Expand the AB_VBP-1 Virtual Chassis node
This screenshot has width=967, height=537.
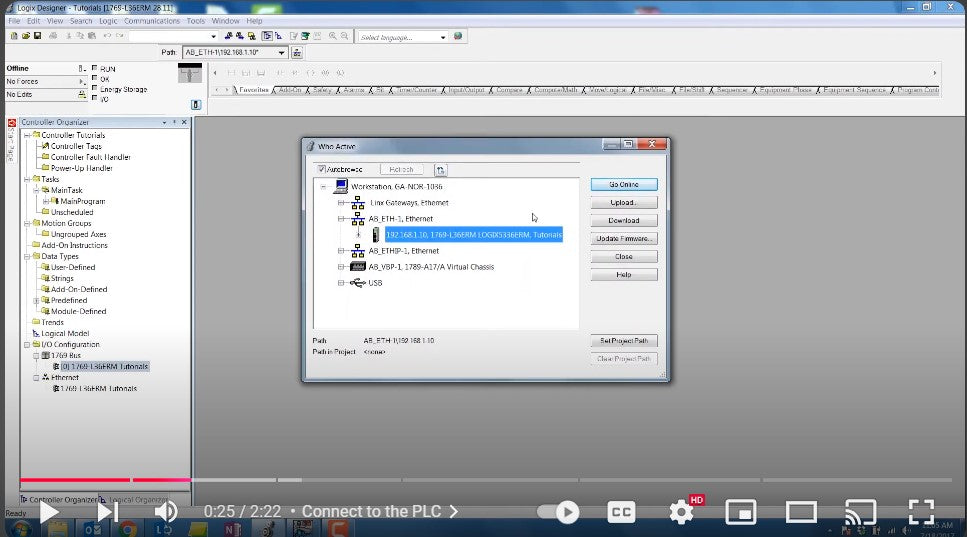(341, 267)
